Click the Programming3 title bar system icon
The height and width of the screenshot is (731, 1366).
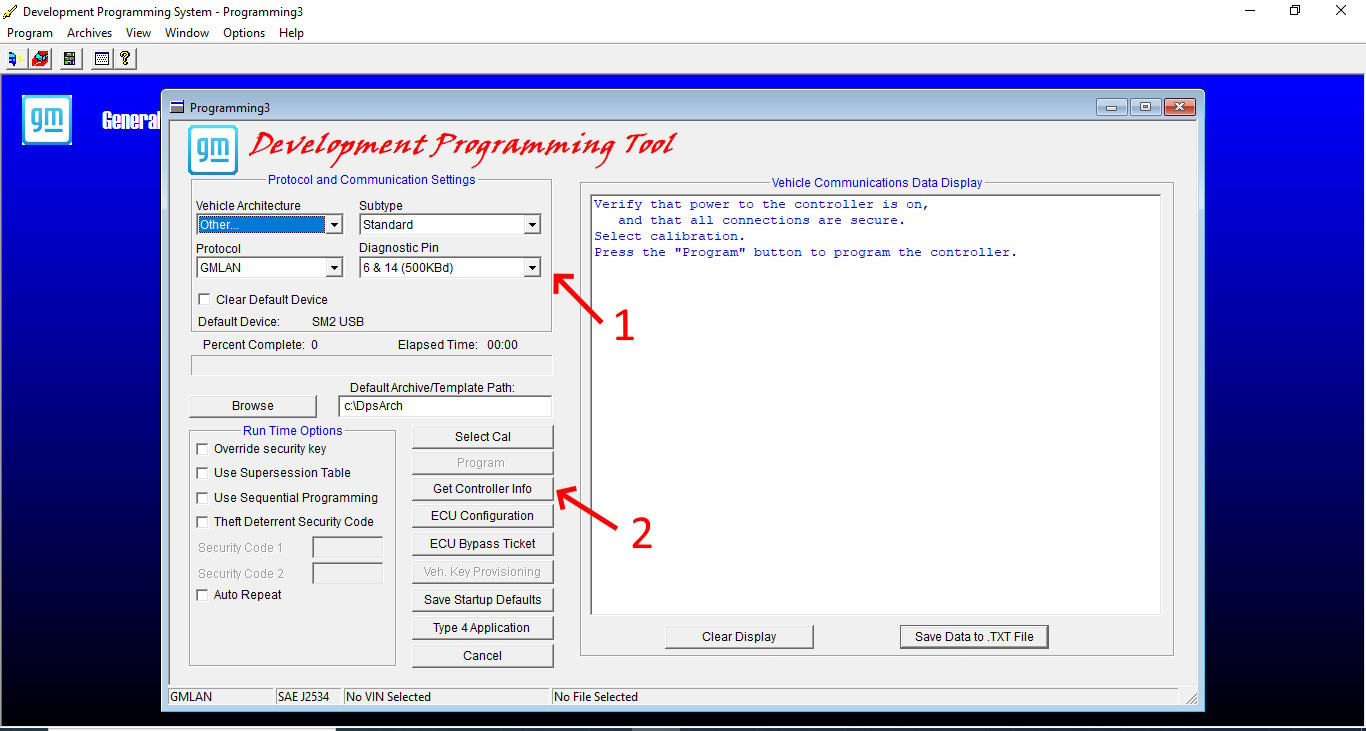[177, 107]
